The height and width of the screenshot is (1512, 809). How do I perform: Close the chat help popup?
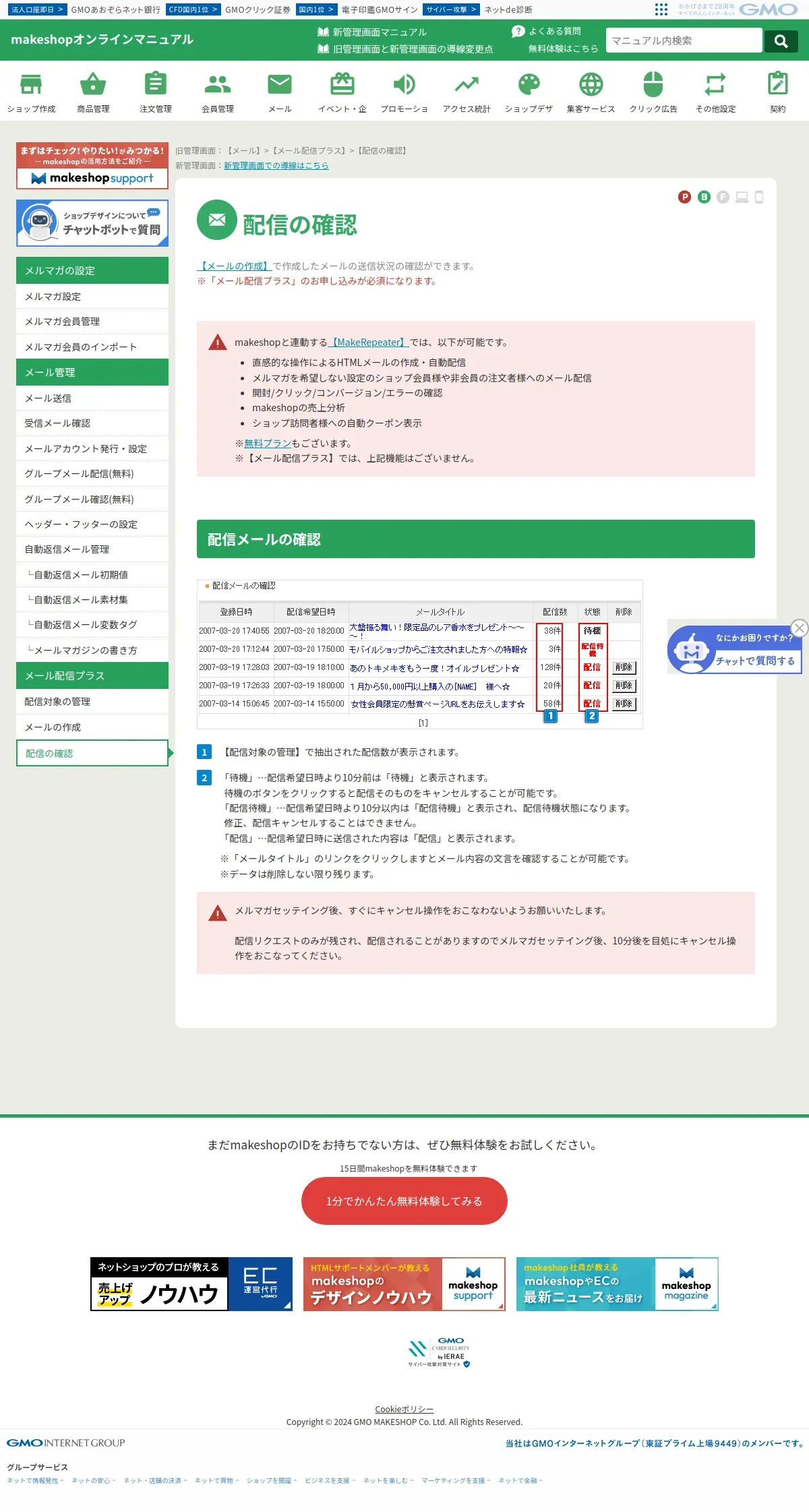(800, 628)
